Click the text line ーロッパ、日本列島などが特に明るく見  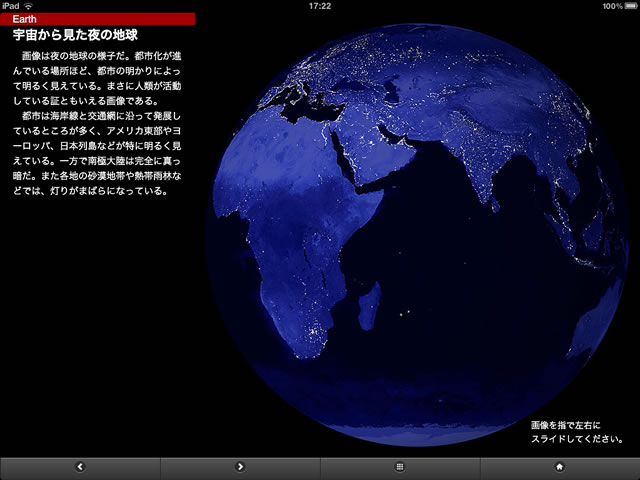[x=97, y=146]
